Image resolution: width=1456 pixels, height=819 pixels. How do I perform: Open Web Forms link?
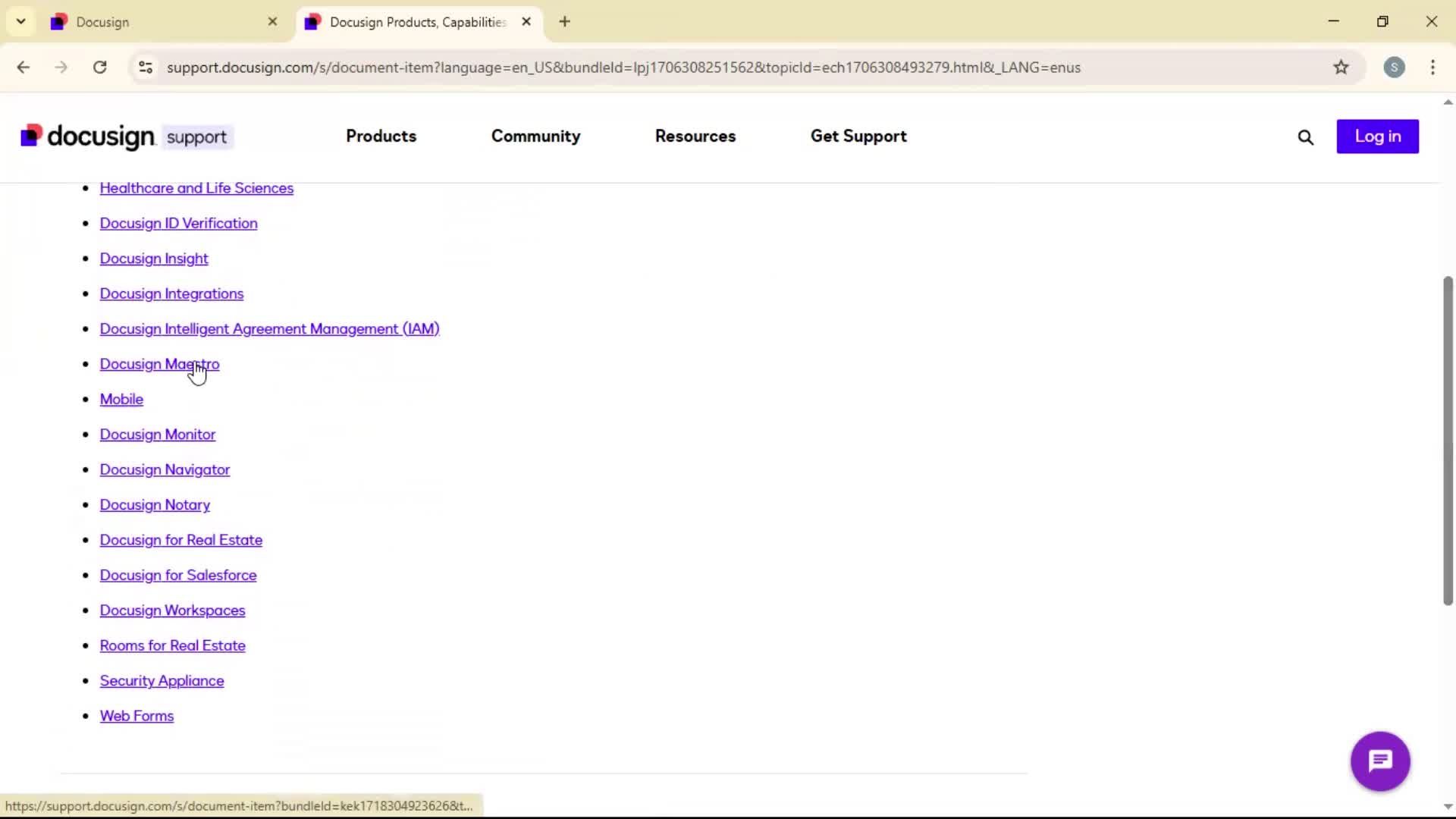136,716
